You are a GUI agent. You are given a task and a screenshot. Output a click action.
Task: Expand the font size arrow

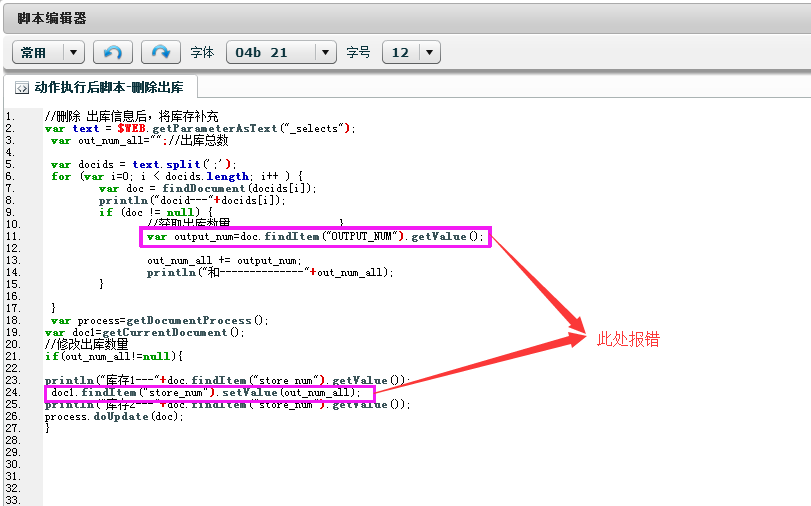pos(429,52)
